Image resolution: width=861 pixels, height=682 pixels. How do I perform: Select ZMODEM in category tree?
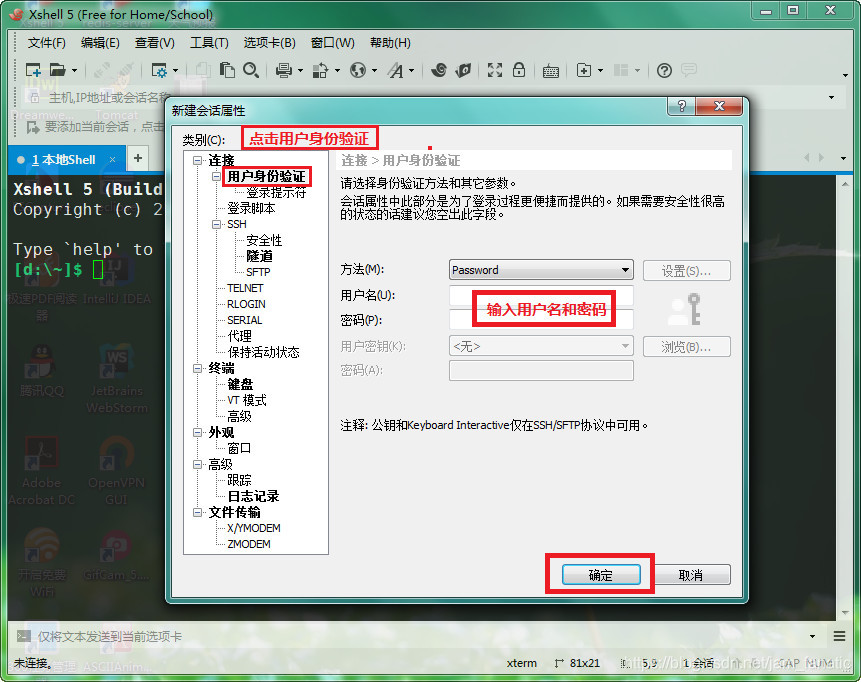pos(249,544)
